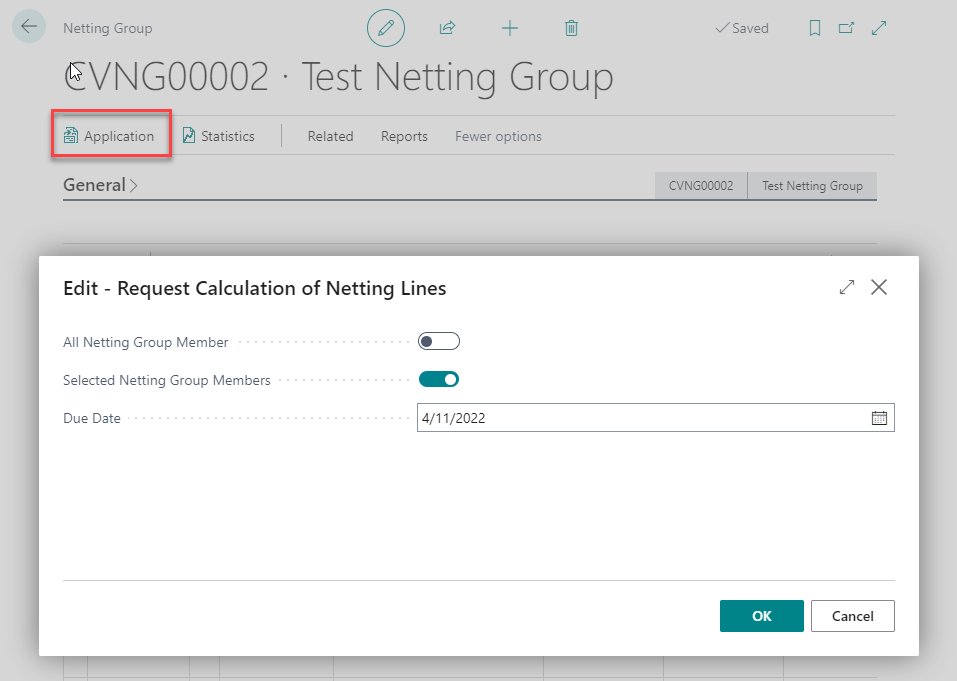Click the back arrow button

click(29, 27)
